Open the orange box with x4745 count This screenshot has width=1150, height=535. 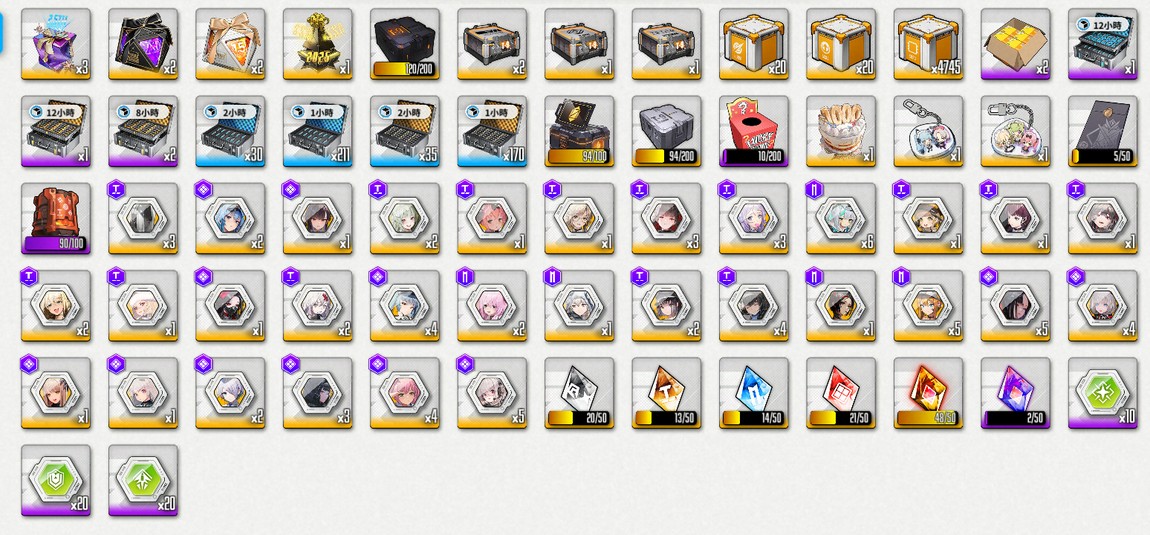(x=929, y=43)
